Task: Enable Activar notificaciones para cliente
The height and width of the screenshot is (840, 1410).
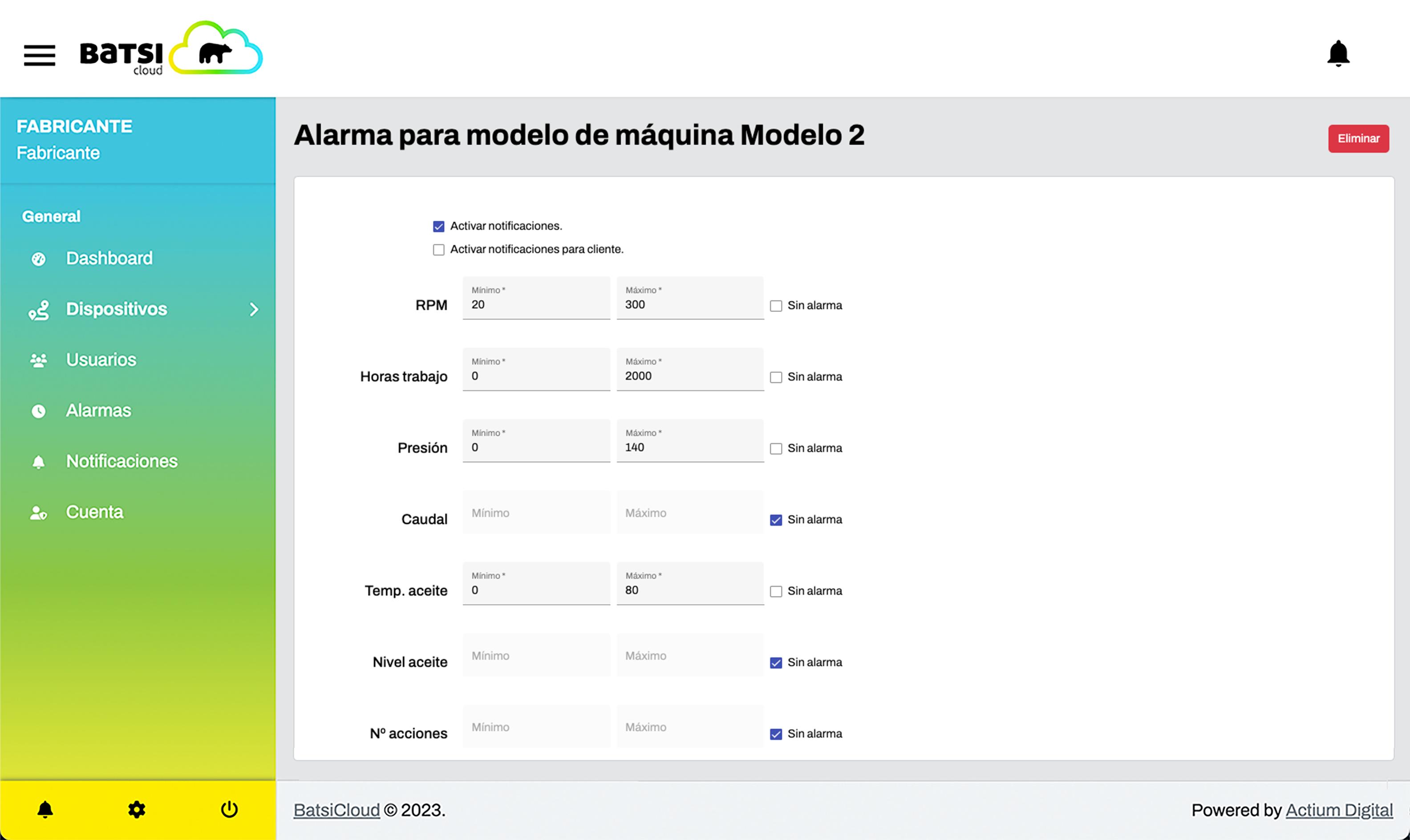Action: tap(439, 249)
